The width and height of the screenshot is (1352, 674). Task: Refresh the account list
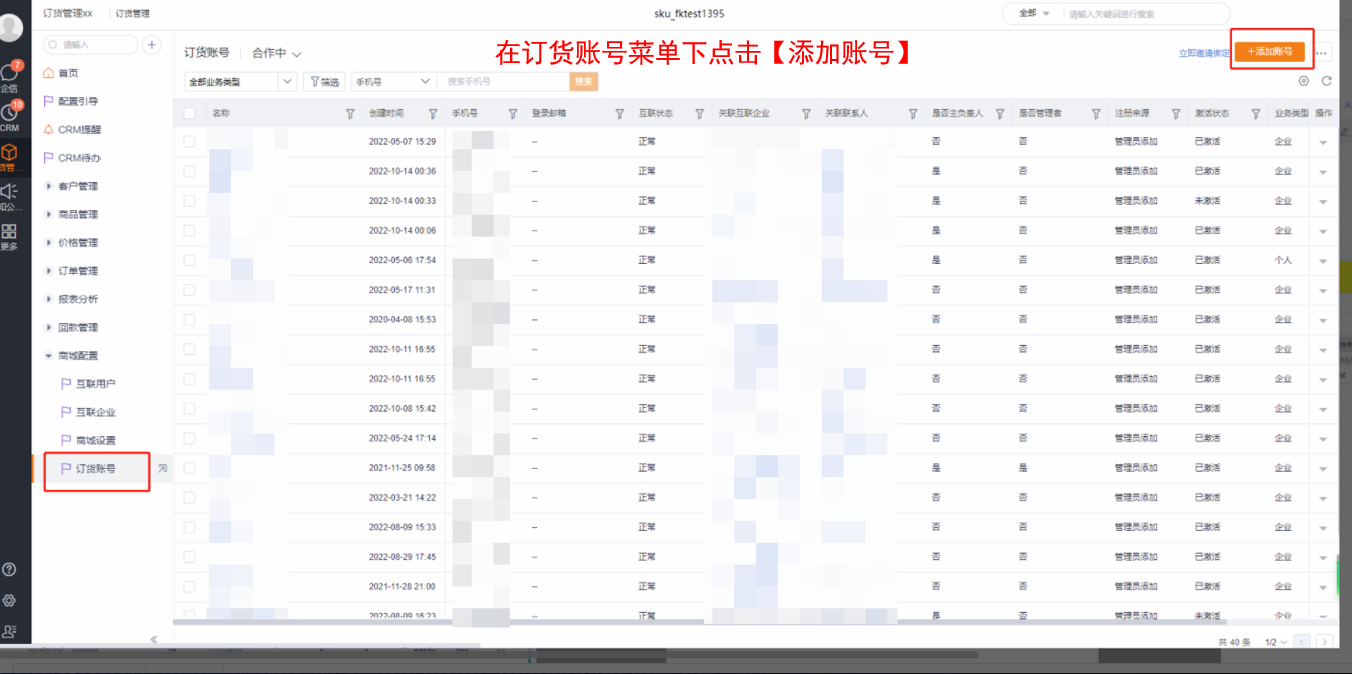[1326, 81]
